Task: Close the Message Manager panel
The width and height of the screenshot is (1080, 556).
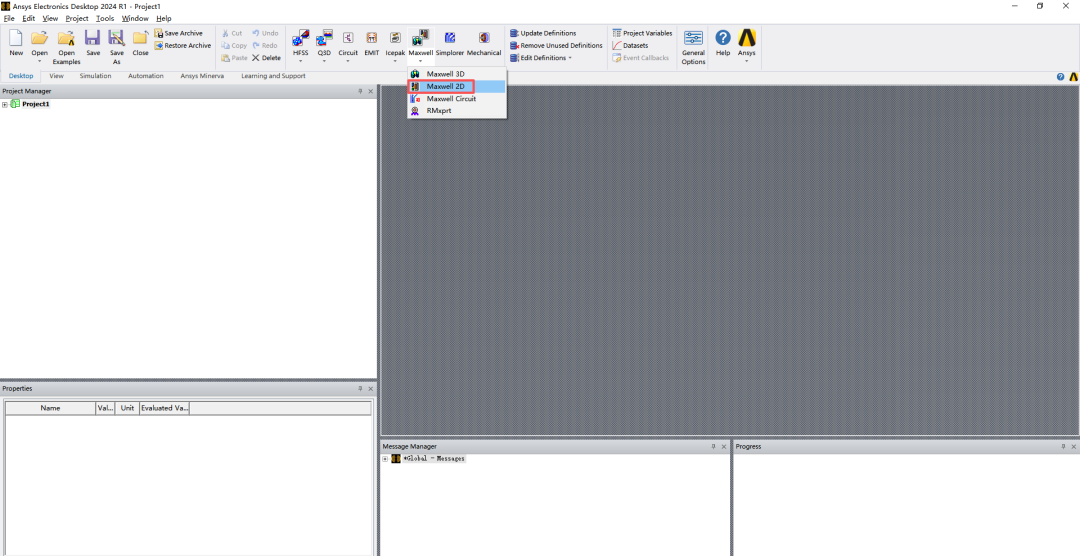Action: tap(723, 446)
